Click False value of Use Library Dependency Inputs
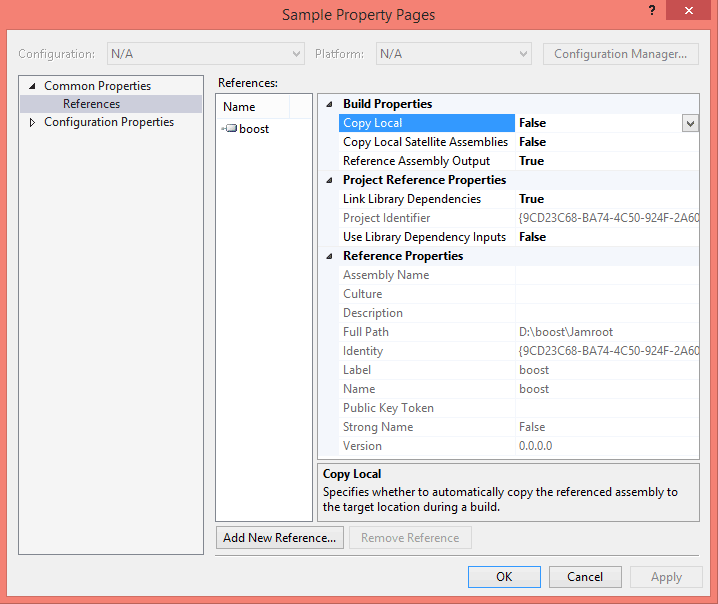The image size is (718, 604). pos(532,237)
